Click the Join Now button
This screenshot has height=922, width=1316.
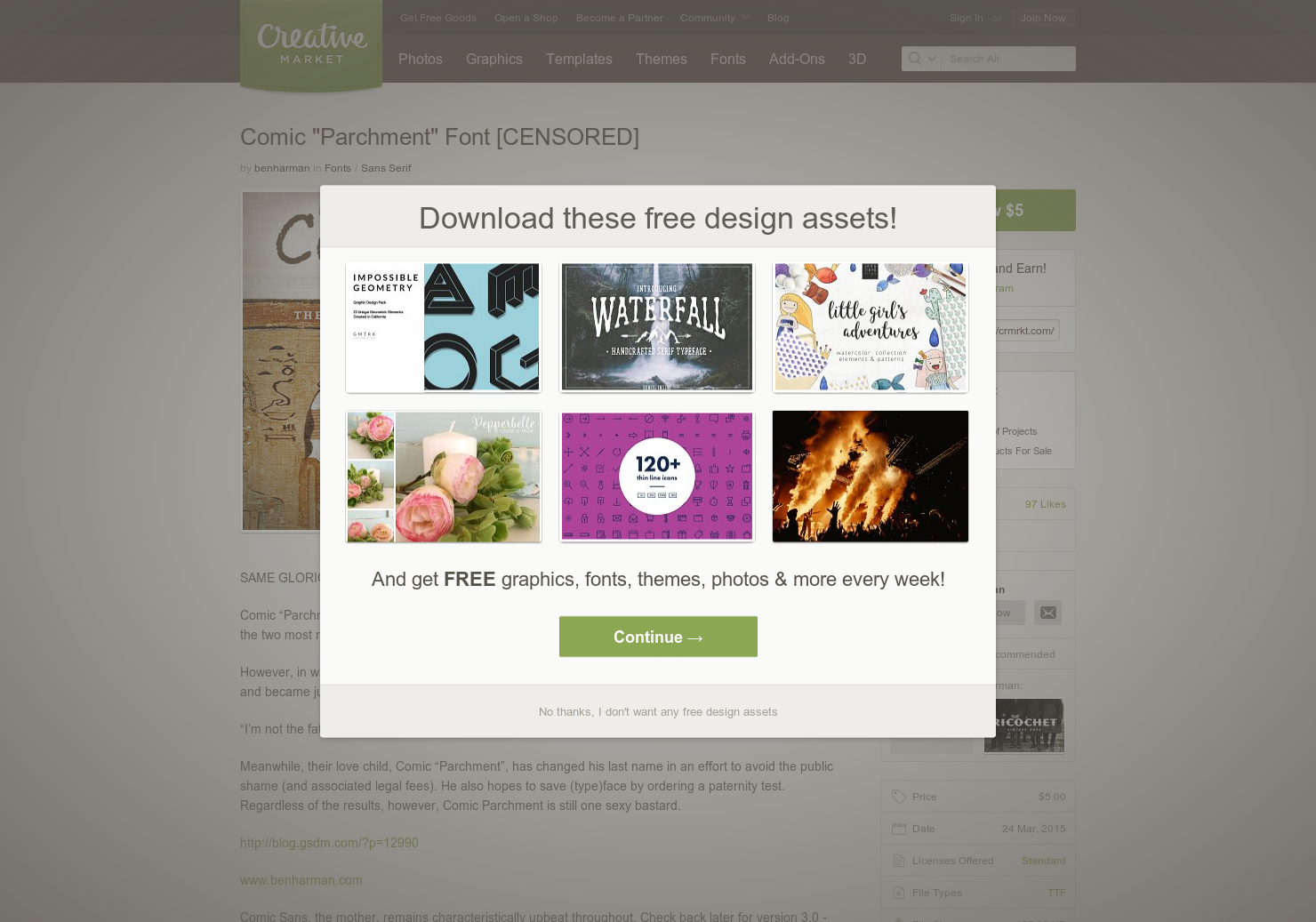pos(1043,18)
